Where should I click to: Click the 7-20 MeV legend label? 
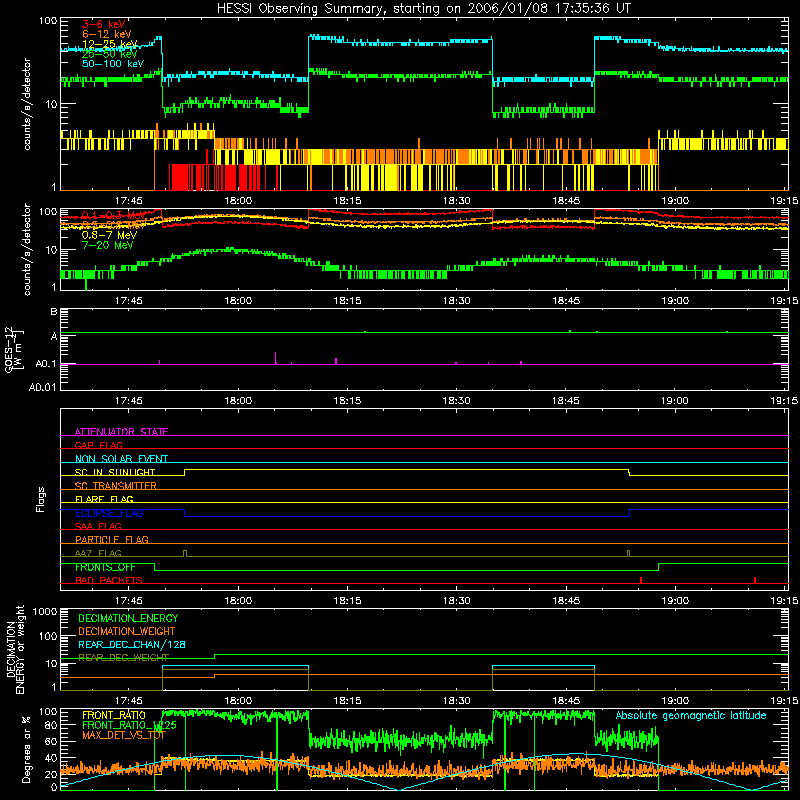point(107,245)
